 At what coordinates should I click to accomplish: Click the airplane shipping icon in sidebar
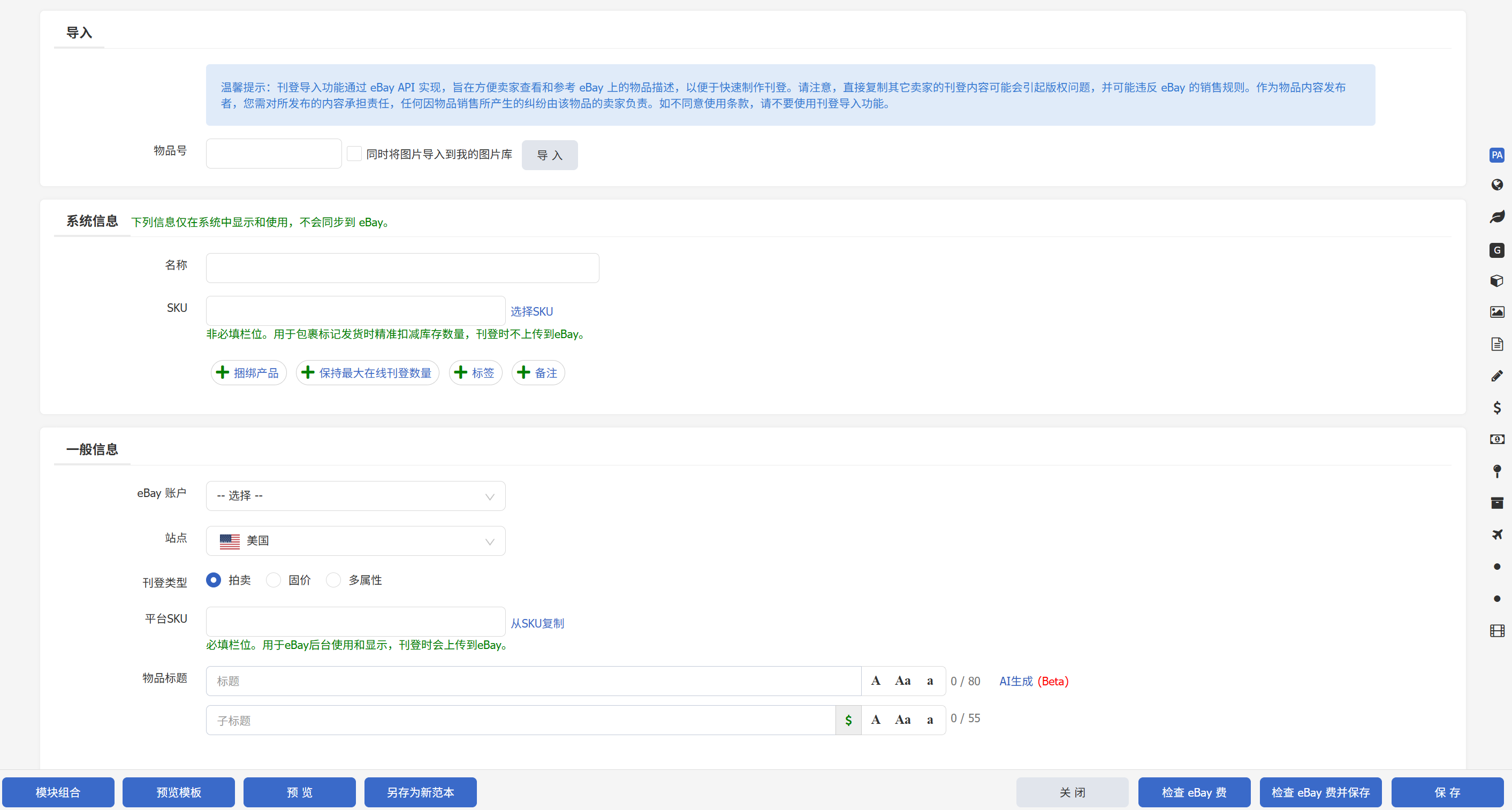point(1496,534)
